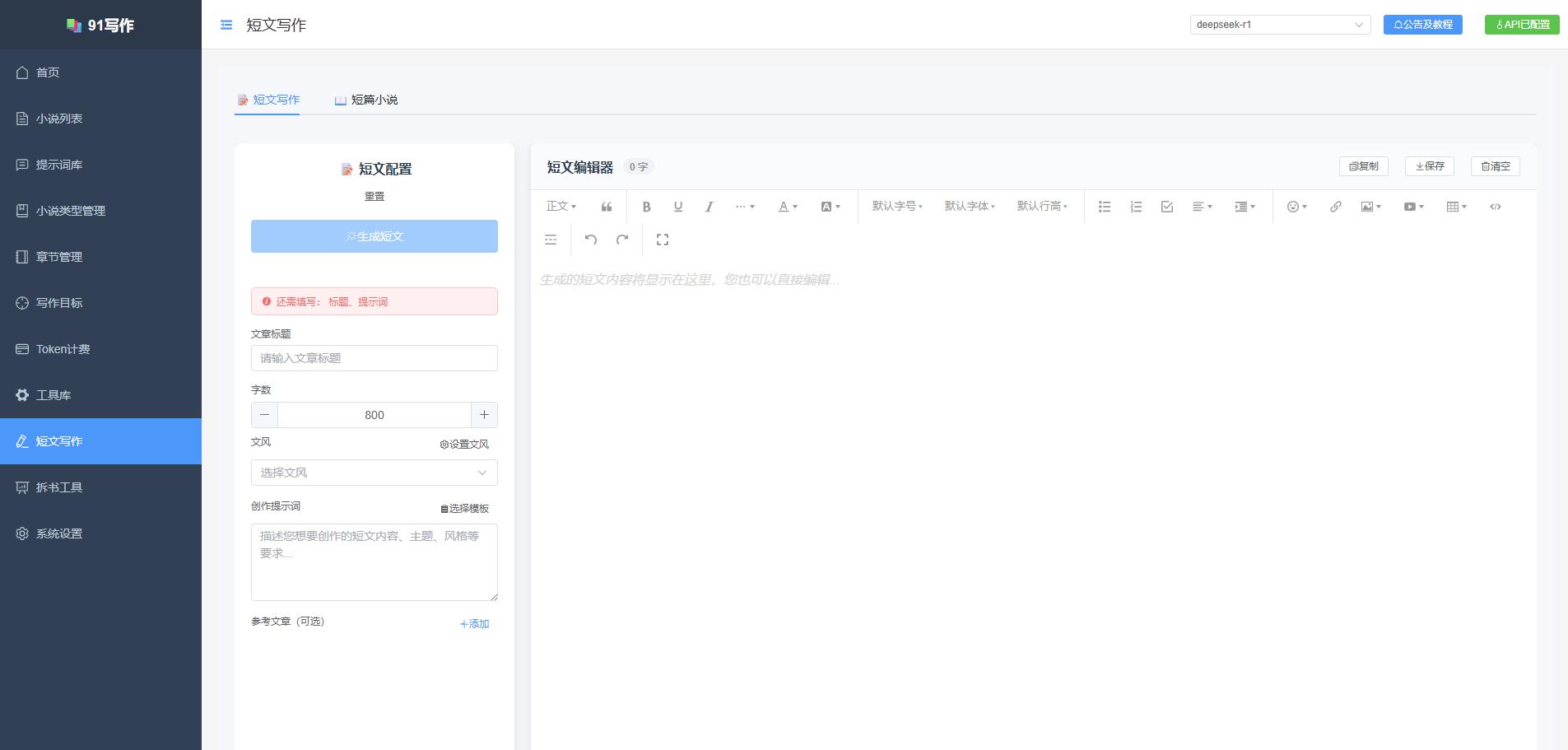The width and height of the screenshot is (1568, 750).
Task: Open 默认字号 font size dropdown
Action: click(x=897, y=207)
